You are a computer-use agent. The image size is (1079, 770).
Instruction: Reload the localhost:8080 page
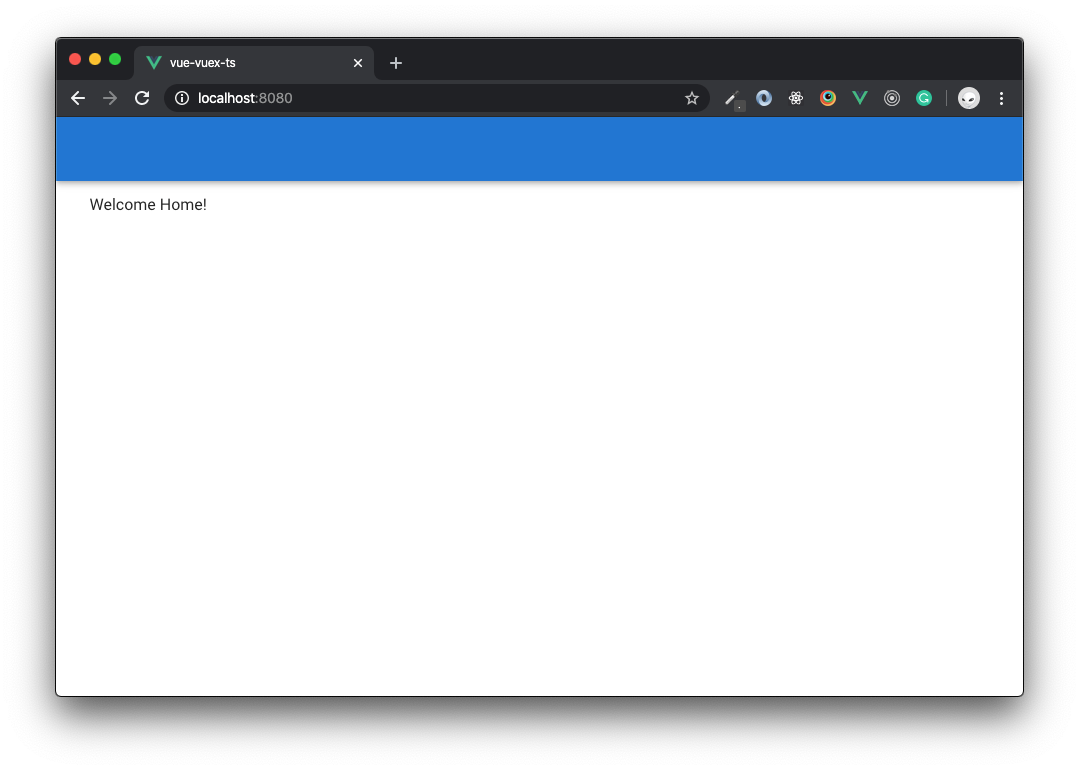click(x=141, y=98)
